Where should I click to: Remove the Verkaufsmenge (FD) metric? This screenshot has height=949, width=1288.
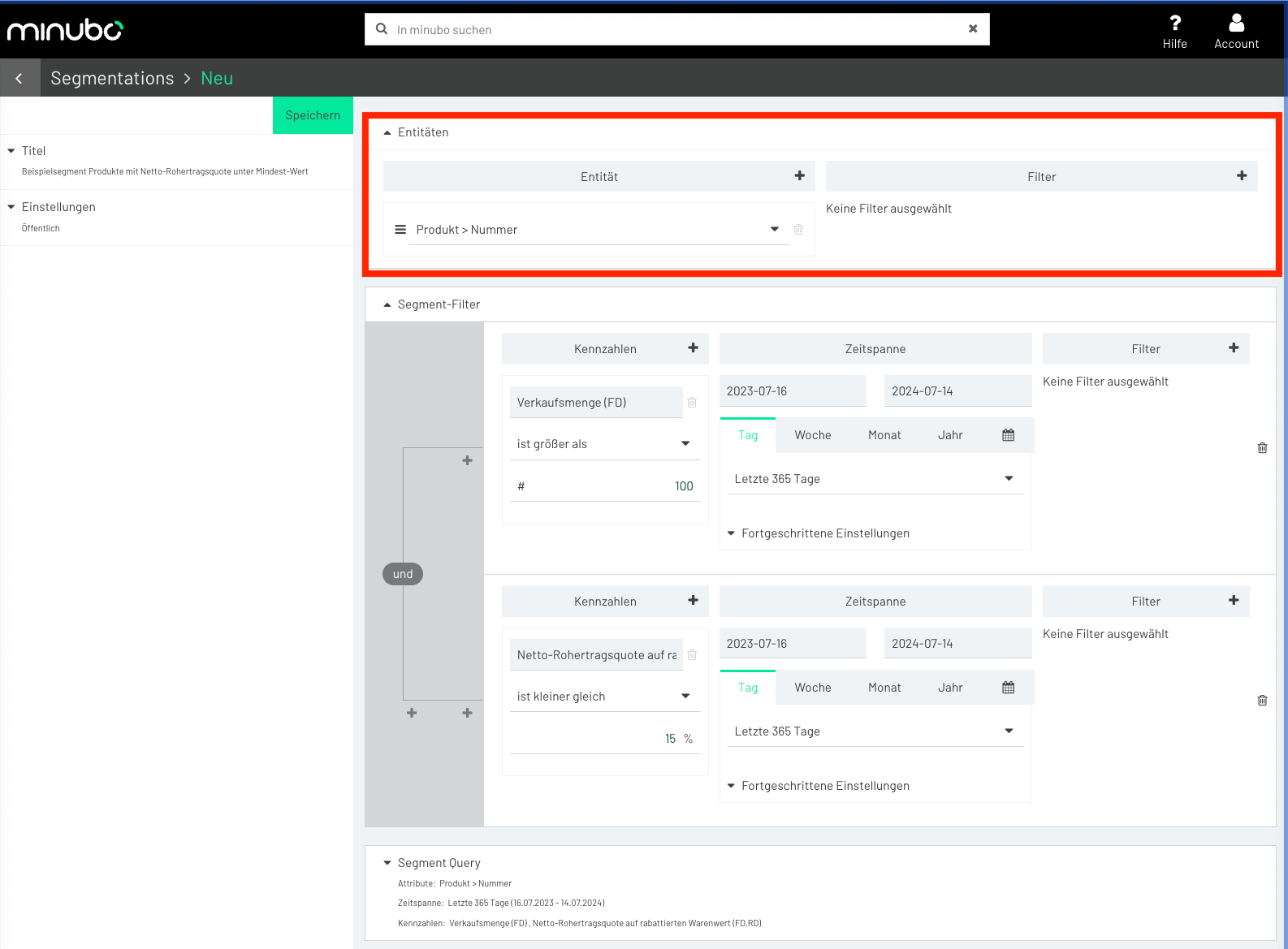[692, 403]
